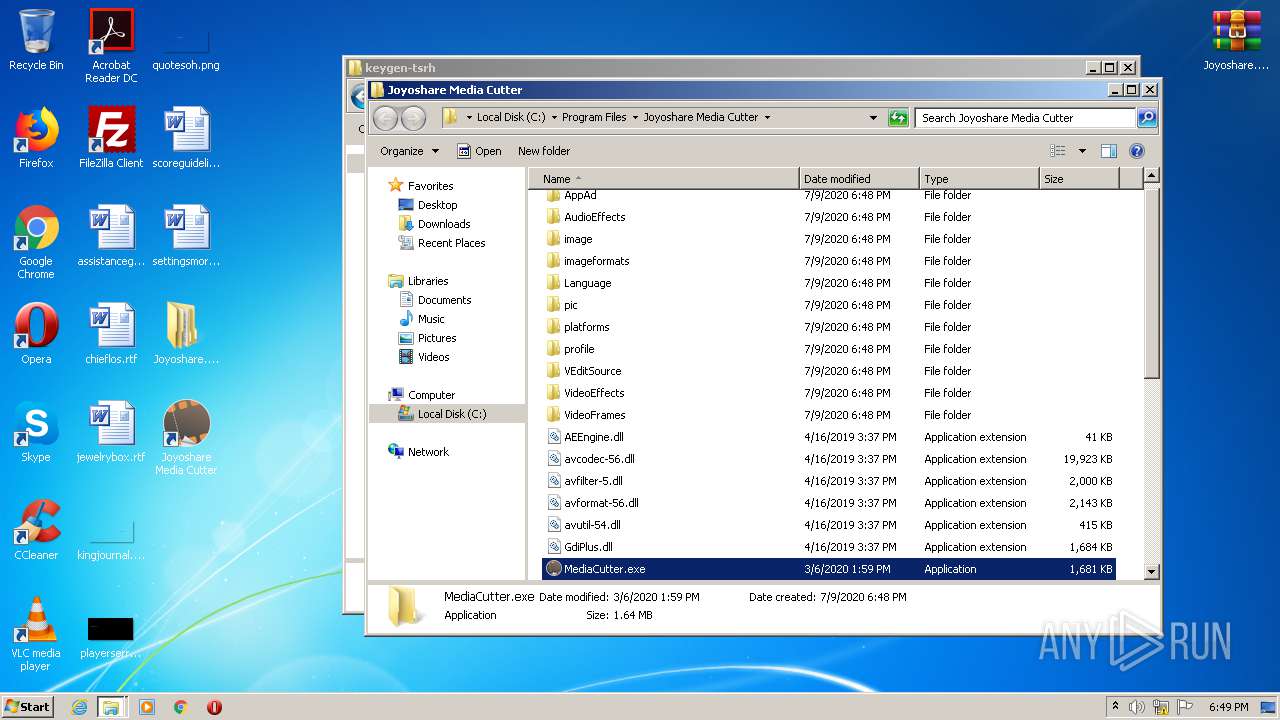Click the Explorer Back navigation button
Screen dimensions: 1280x720
(385, 118)
